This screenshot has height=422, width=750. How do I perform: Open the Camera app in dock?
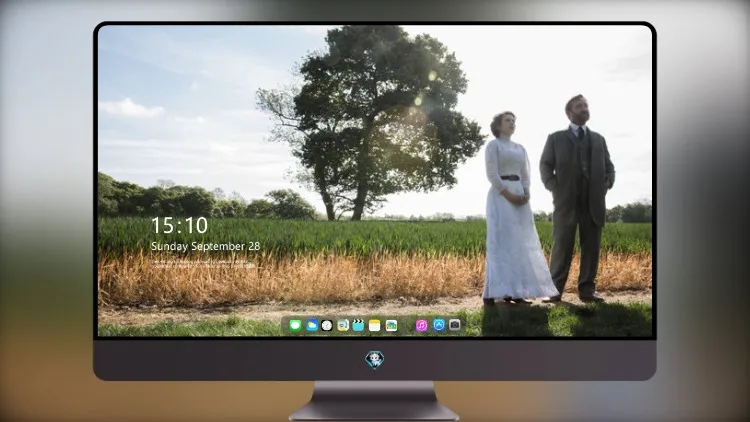tap(454, 325)
